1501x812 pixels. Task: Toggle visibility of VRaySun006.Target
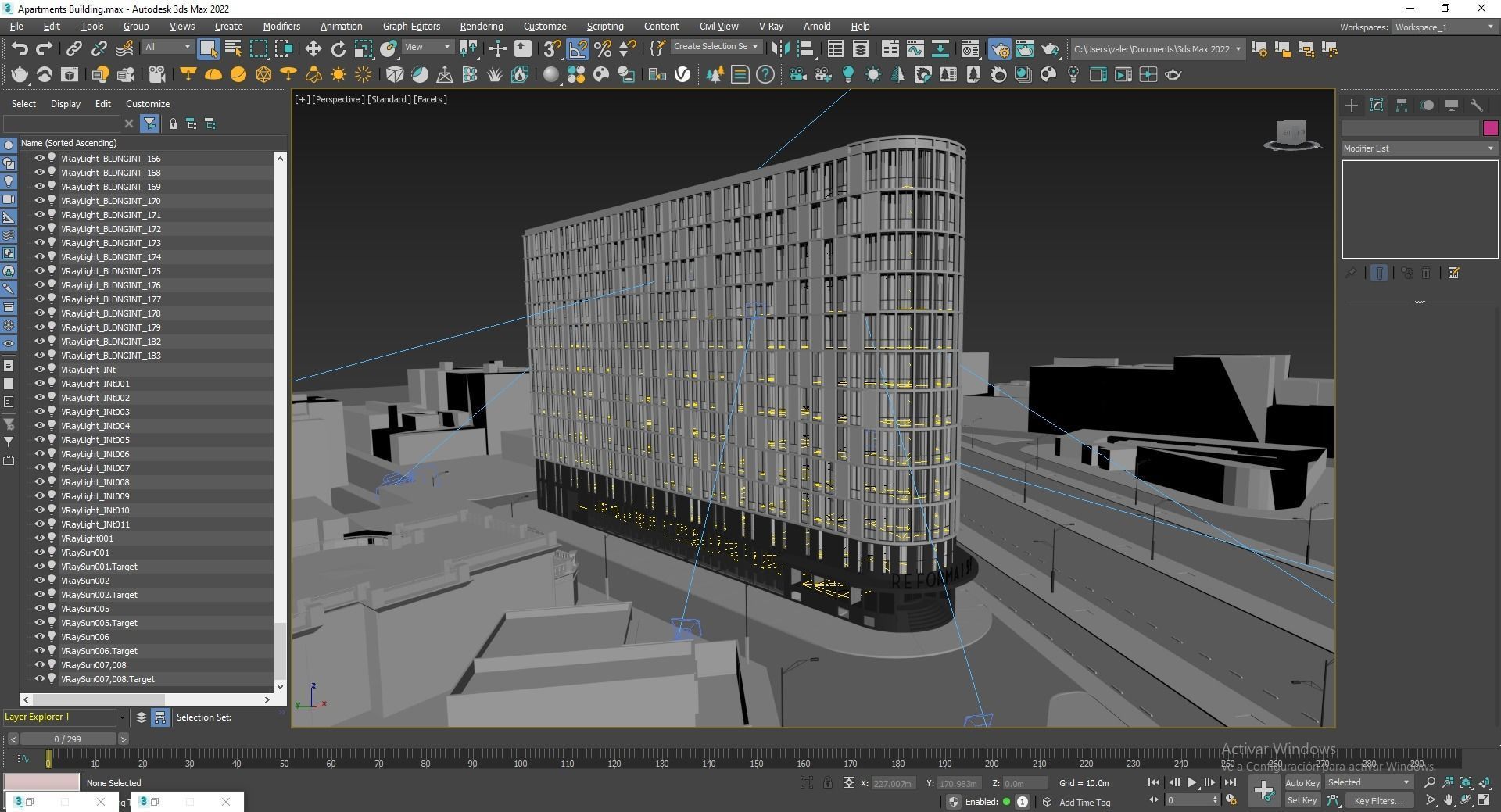point(39,650)
